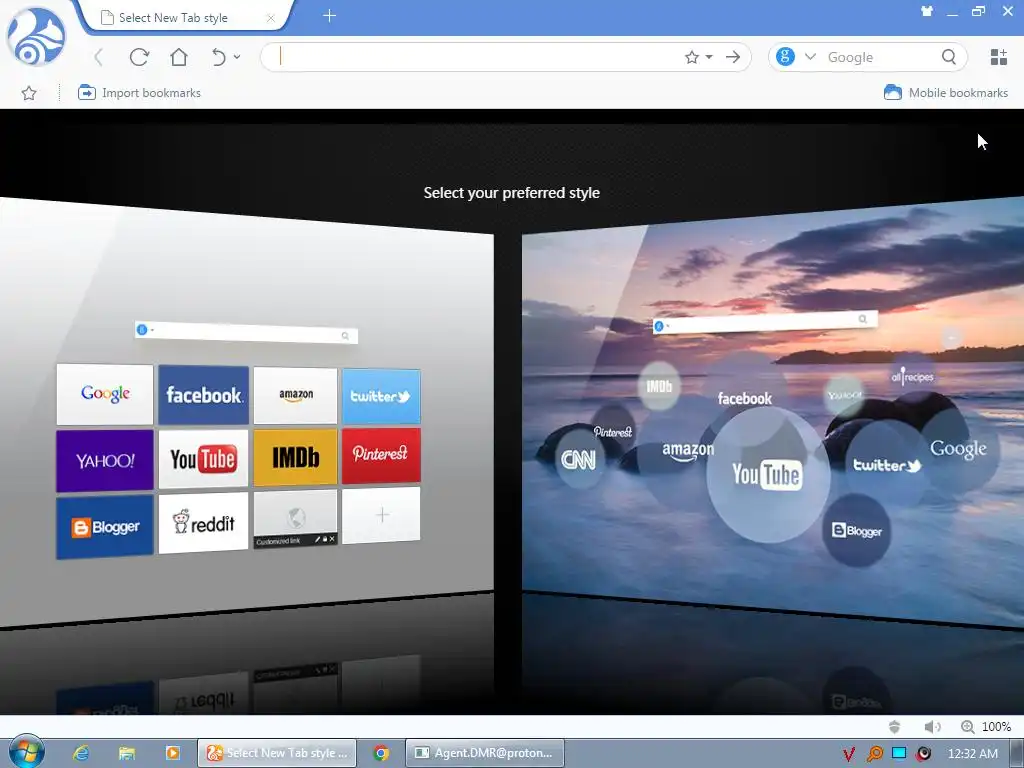
Task: Click the amazon tile in the classic preview
Action: click(296, 395)
